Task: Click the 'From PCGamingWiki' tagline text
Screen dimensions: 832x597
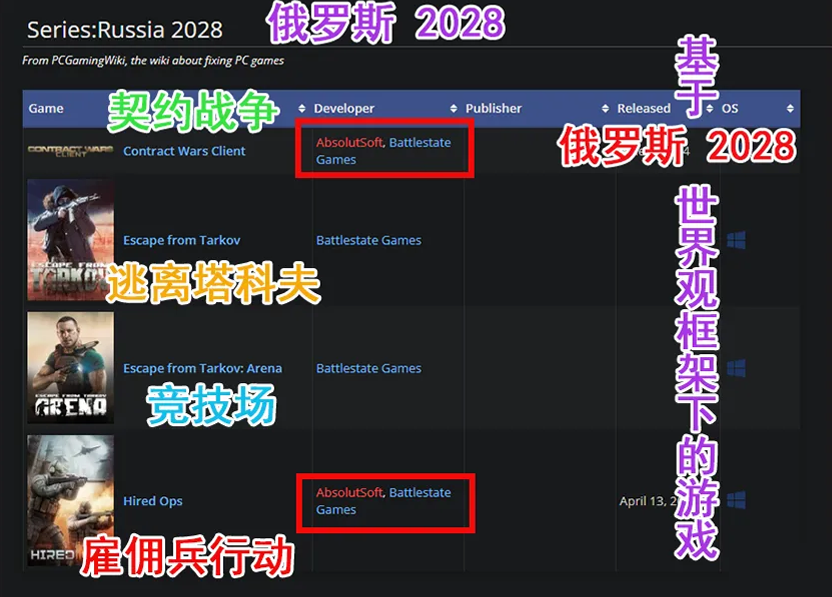Action: tap(153, 60)
